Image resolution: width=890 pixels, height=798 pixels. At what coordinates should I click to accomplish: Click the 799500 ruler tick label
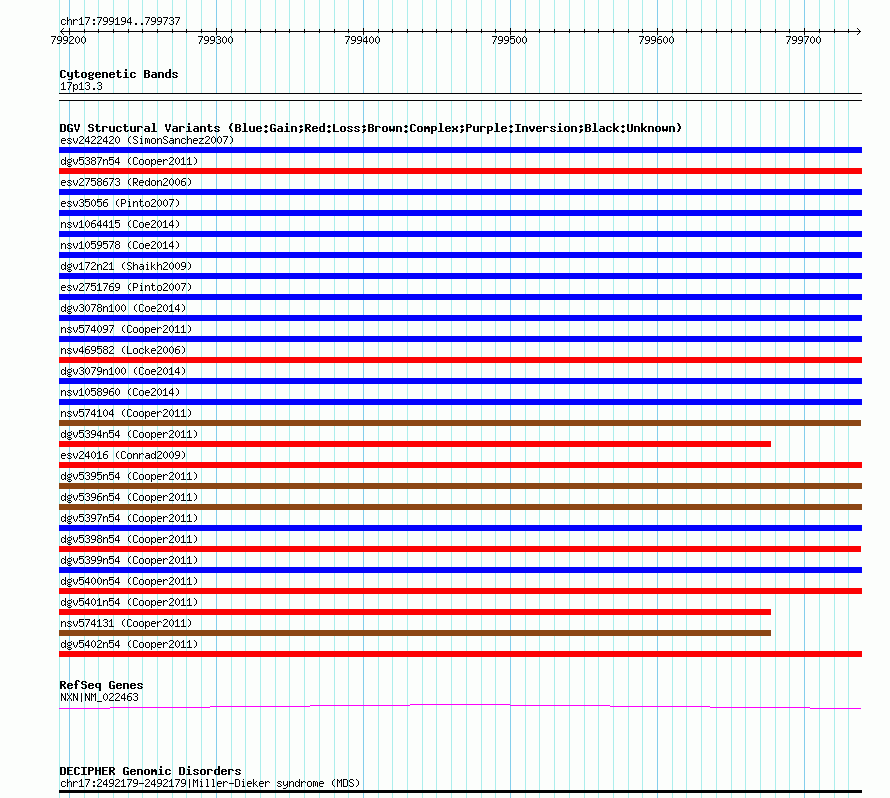509,40
